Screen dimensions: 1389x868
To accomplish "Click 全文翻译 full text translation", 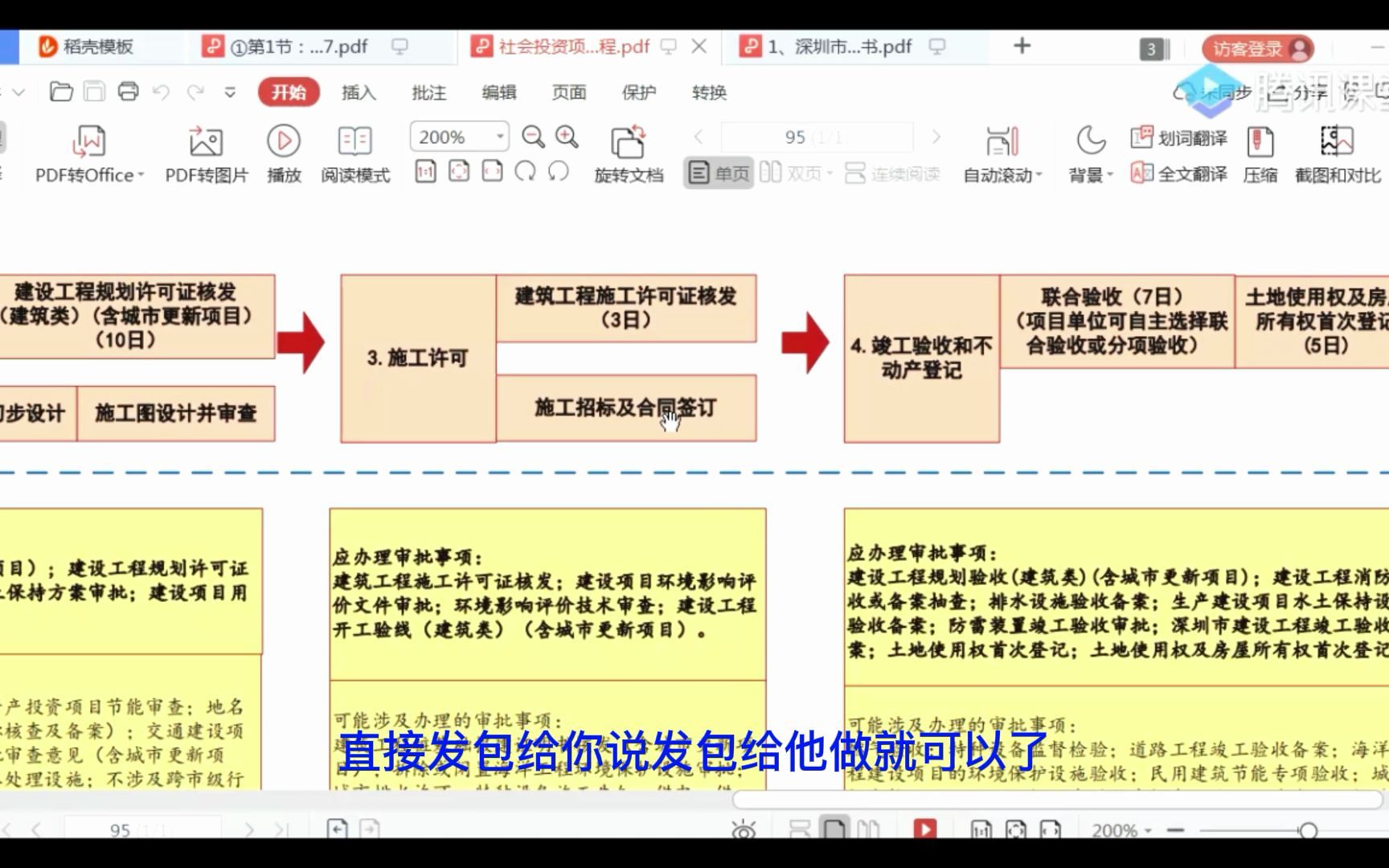I will (1178, 174).
